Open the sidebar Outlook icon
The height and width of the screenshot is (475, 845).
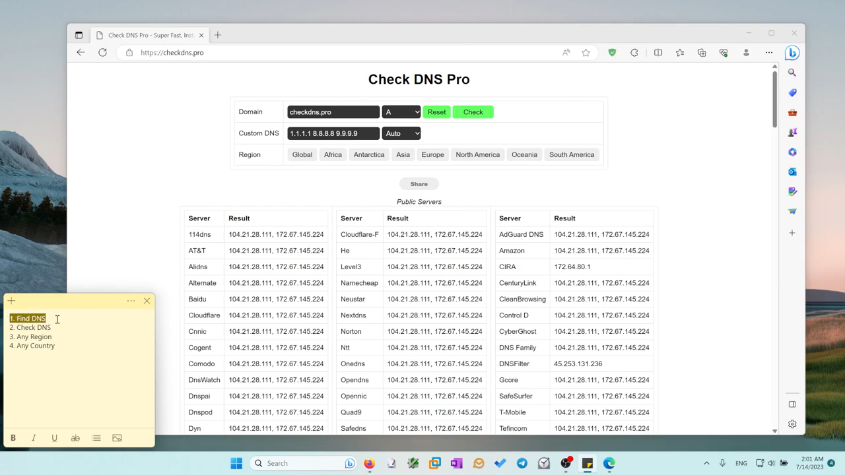click(792, 171)
